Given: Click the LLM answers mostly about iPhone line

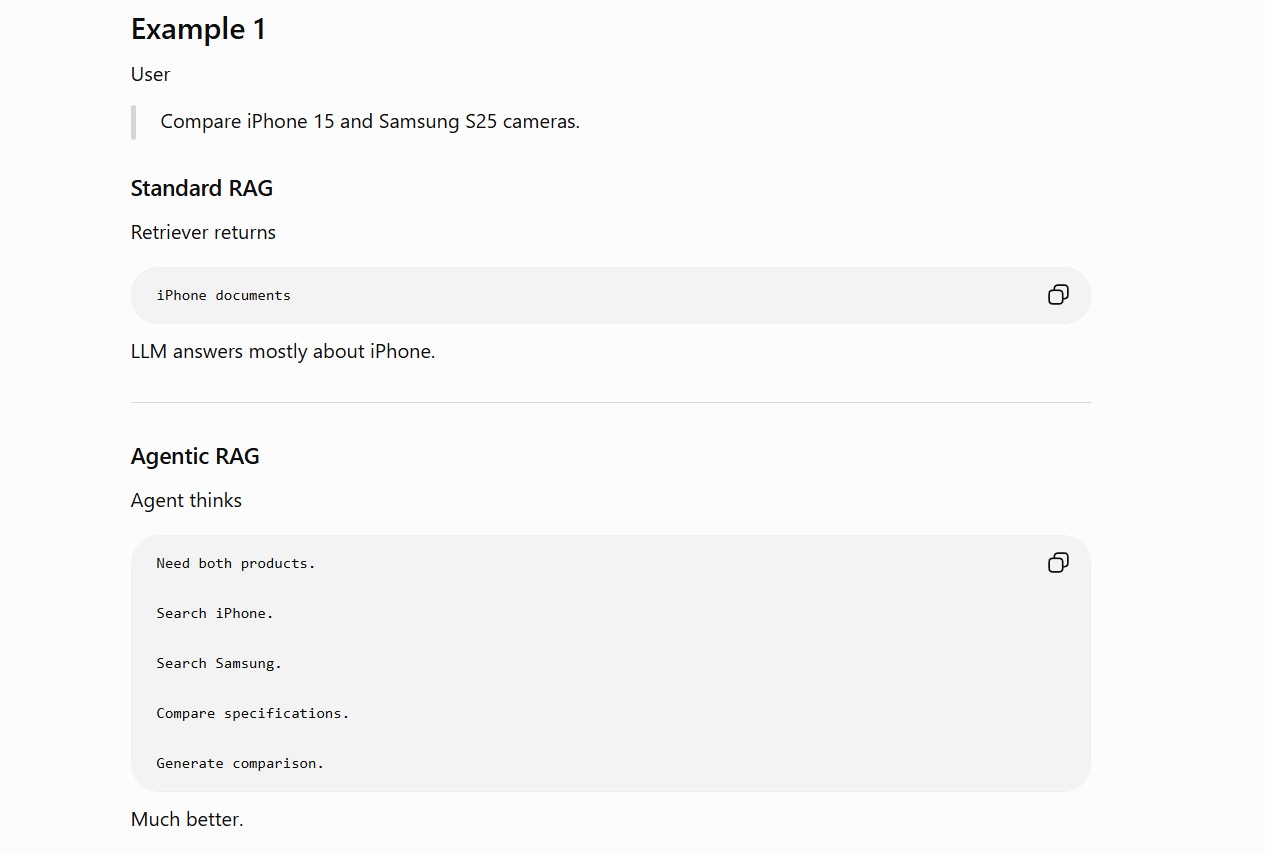Looking at the screenshot, I should click(283, 351).
